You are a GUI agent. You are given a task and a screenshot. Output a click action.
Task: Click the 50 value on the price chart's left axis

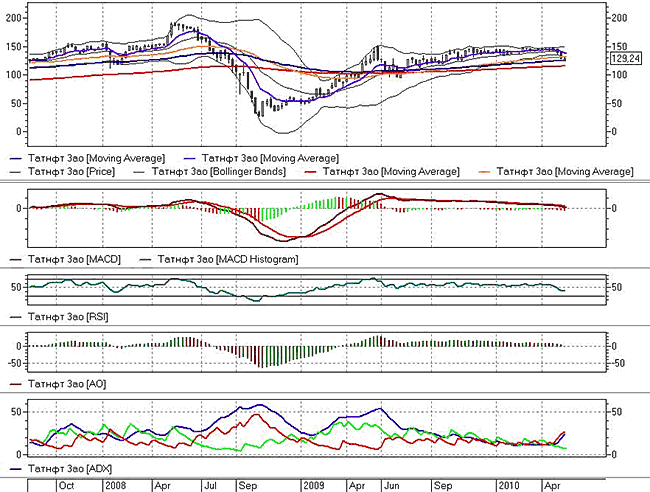[16, 104]
